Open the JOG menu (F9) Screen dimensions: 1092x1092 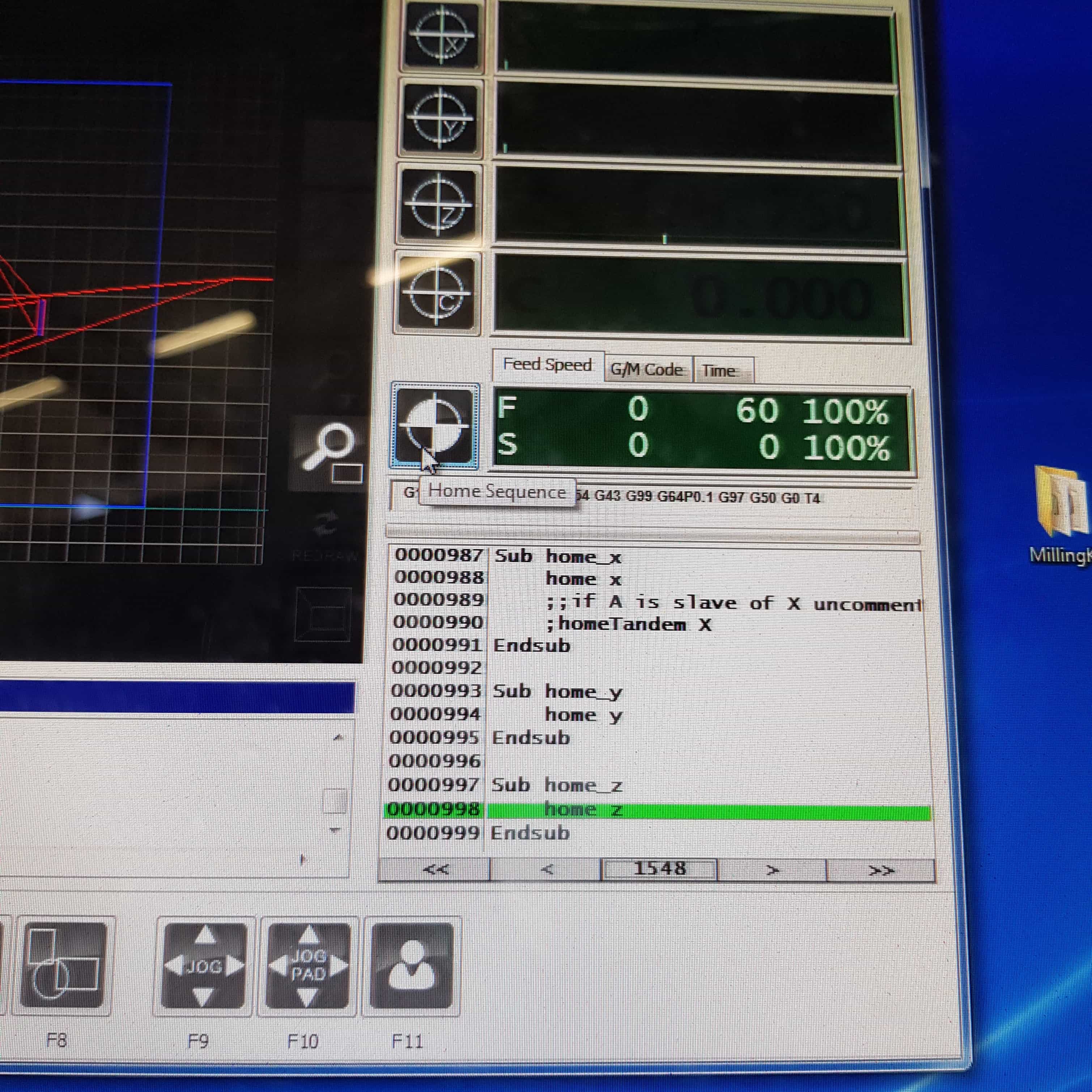click(205, 966)
